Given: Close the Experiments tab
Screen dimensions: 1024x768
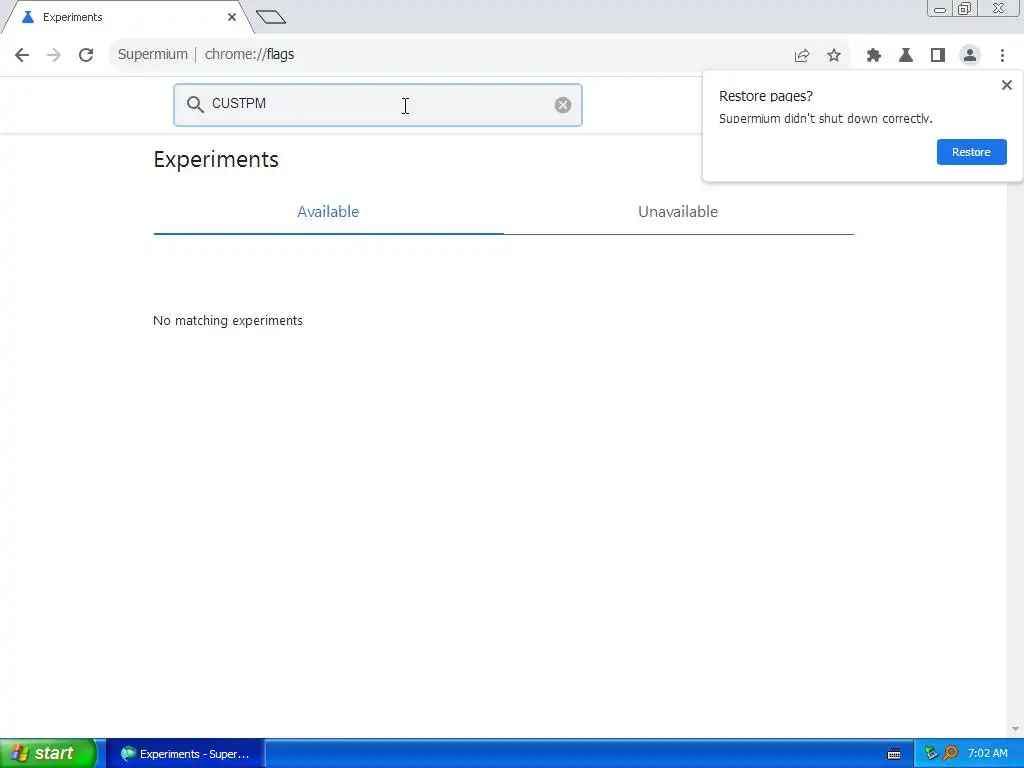Looking at the screenshot, I should pyautogui.click(x=232, y=17).
